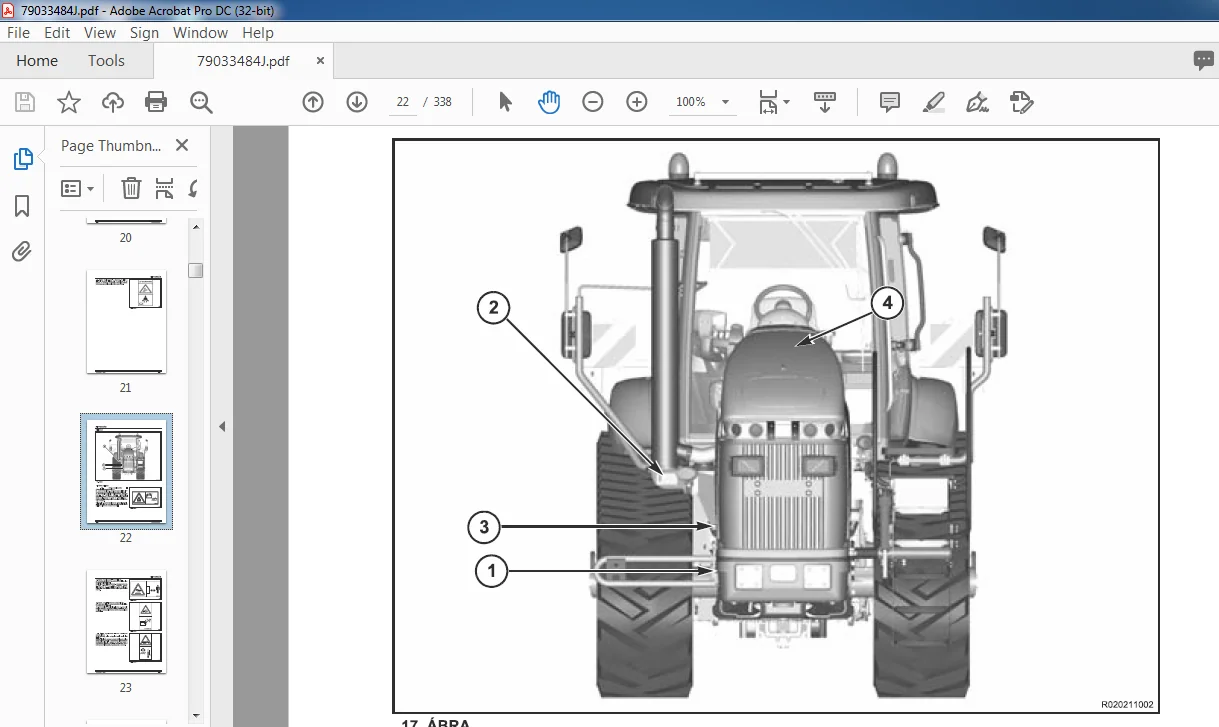Open the Bookmarks panel icon
The height and width of the screenshot is (727, 1219).
click(x=22, y=206)
